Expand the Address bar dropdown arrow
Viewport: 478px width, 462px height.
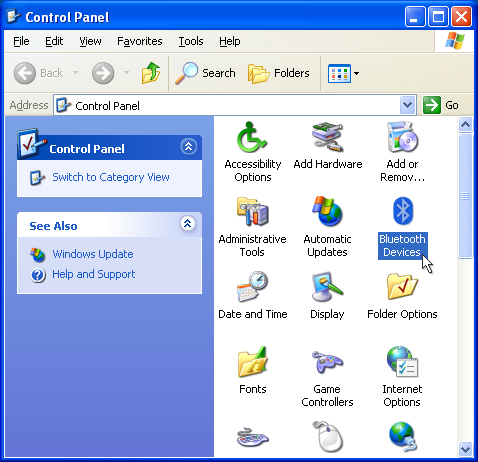pyautogui.click(x=407, y=105)
